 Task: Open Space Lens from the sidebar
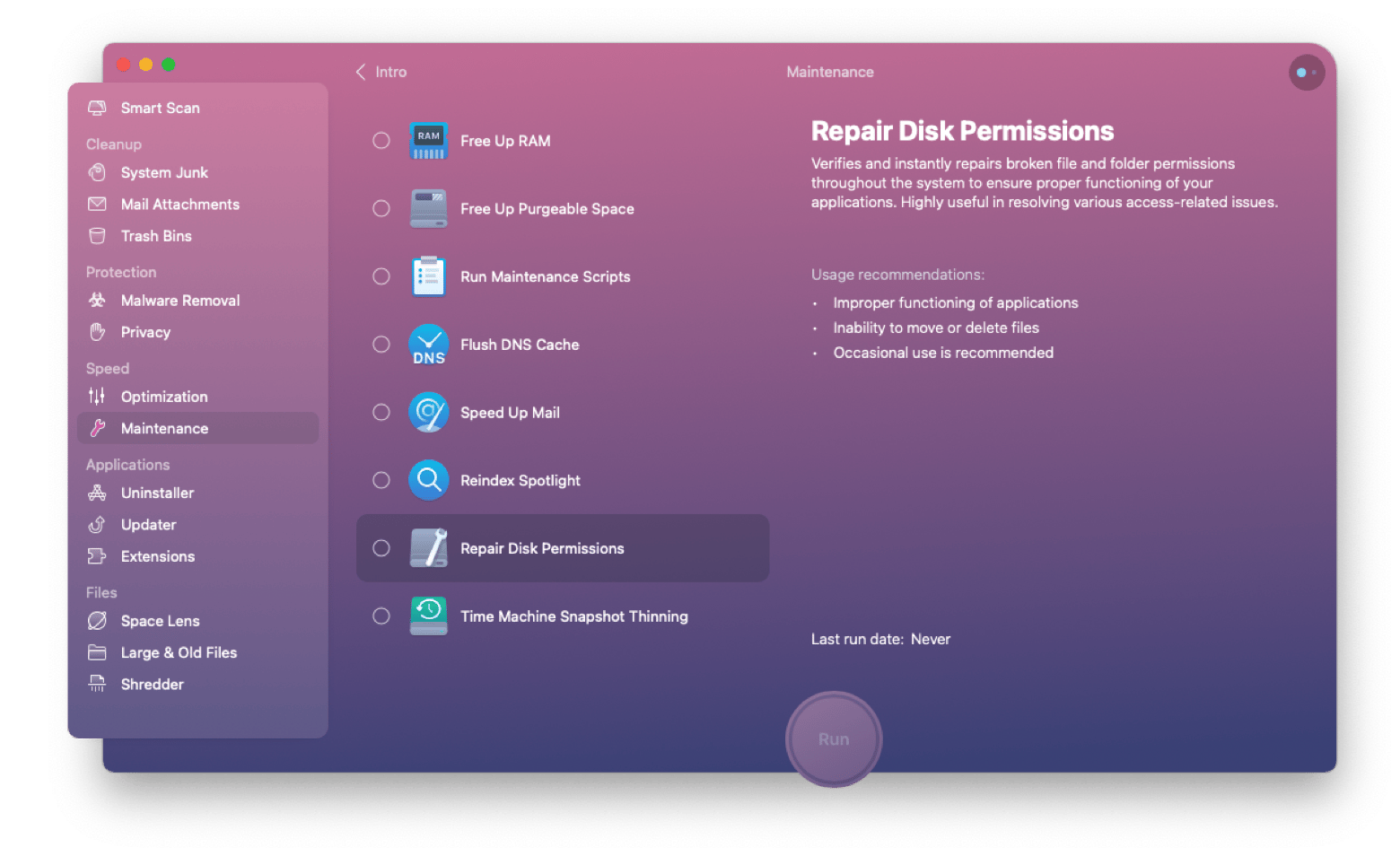198,621
